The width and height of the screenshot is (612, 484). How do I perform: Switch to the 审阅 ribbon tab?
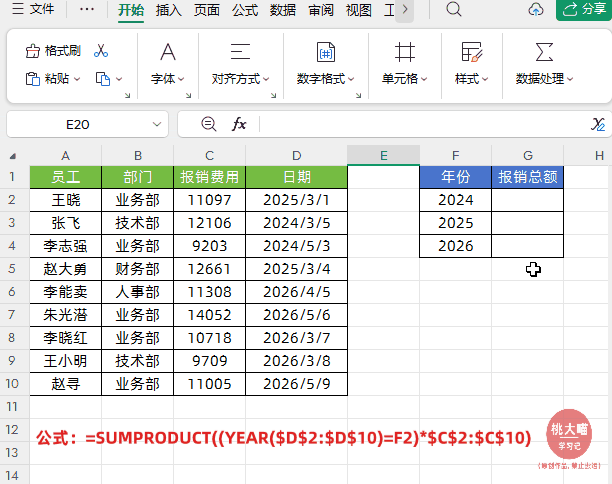(321, 10)
